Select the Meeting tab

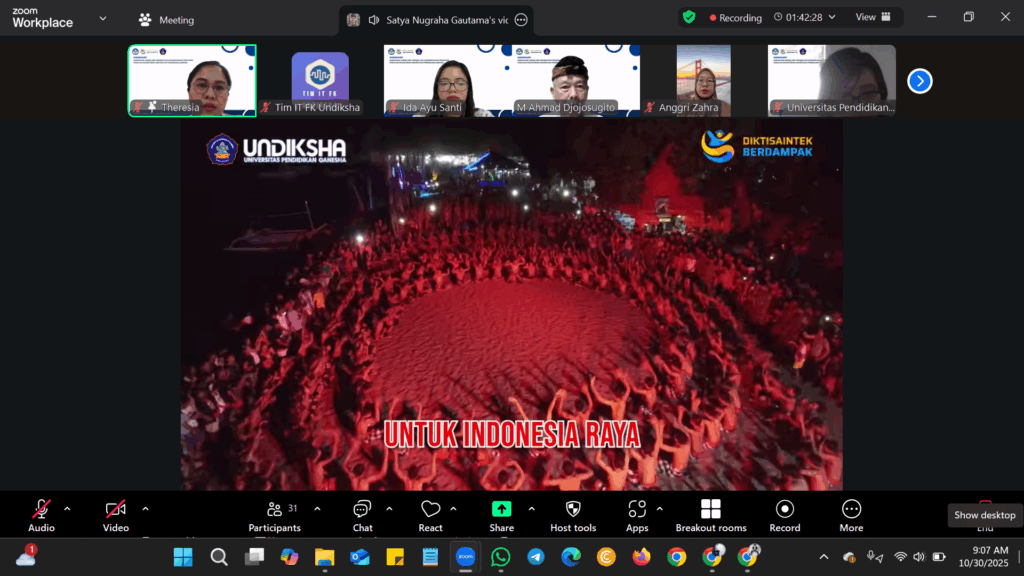click(x=166, y=20)
